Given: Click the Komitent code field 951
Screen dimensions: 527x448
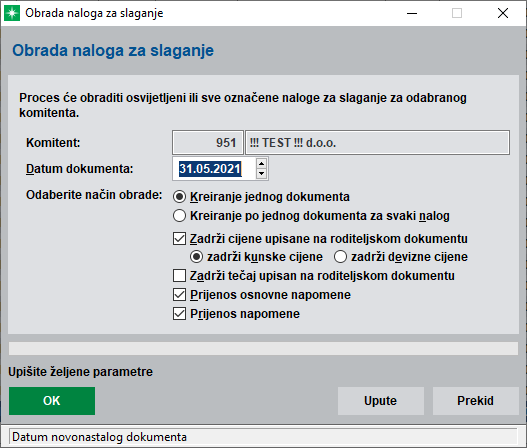Looking at the screenshot, I should 208,142.
